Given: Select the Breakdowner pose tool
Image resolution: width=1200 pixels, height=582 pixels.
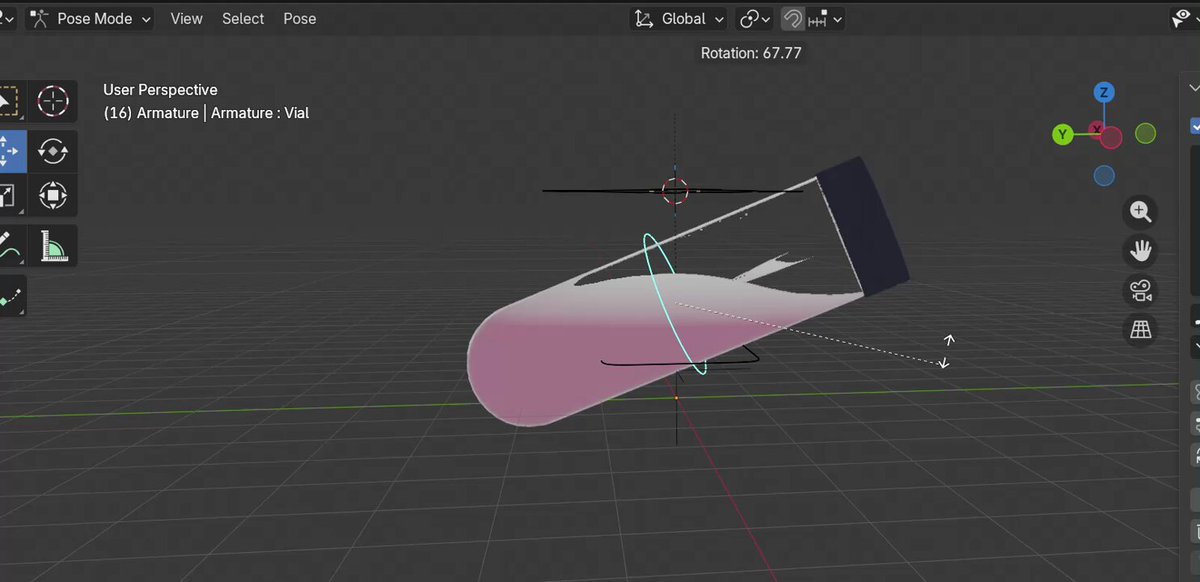Looking at the screenshot, I should coord(10,297).
